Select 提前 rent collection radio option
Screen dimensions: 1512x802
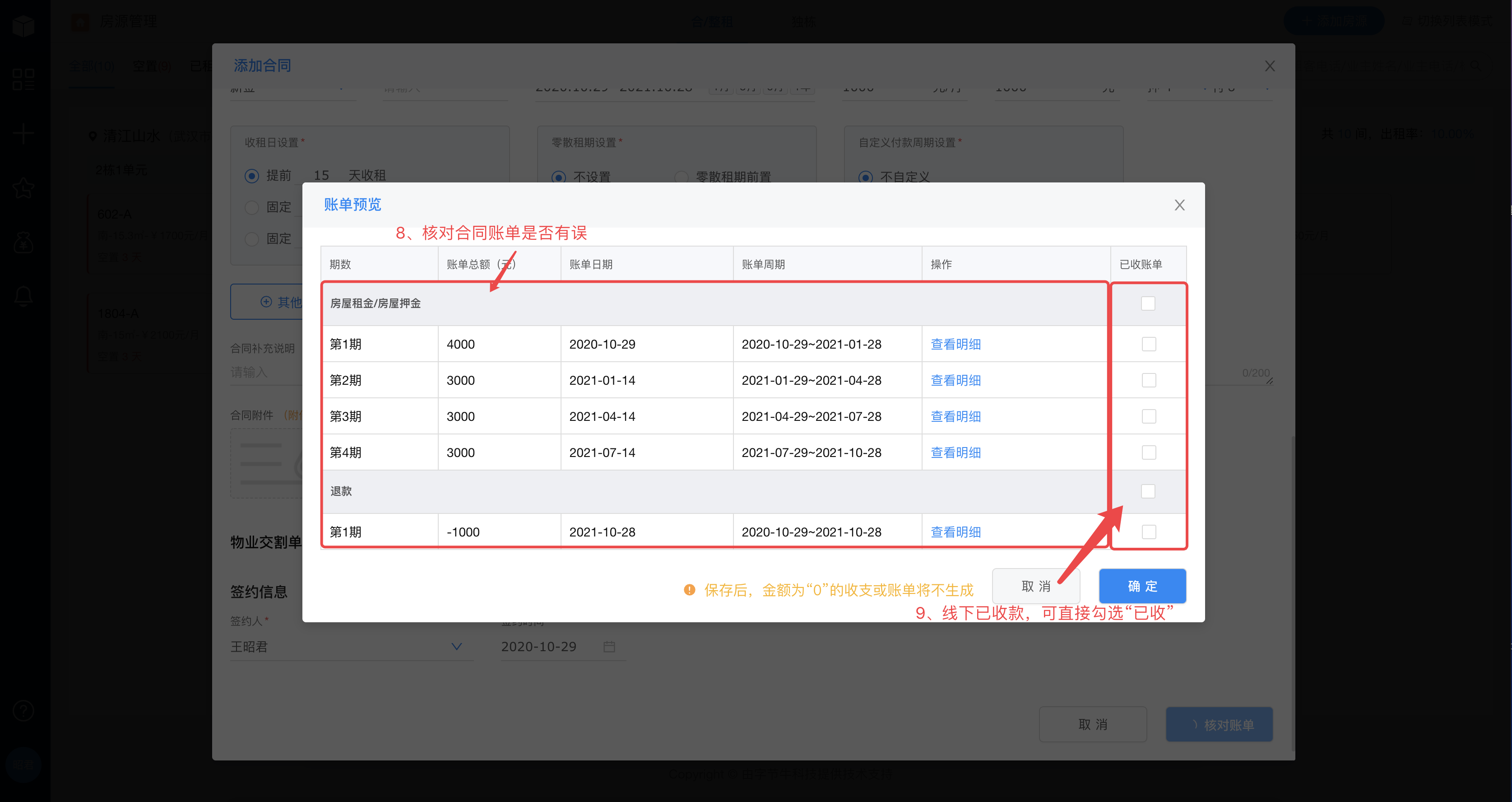pos(252,176)
